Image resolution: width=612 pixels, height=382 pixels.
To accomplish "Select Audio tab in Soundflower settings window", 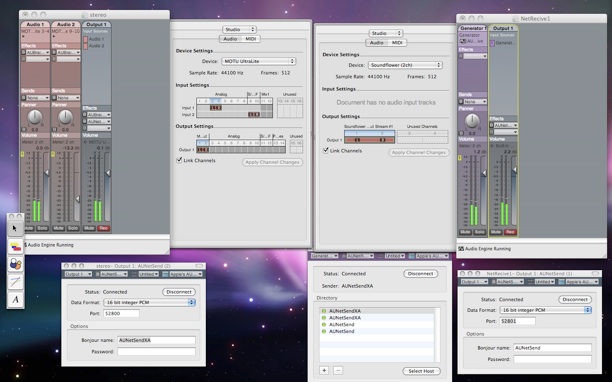I will tap(377, 43).
